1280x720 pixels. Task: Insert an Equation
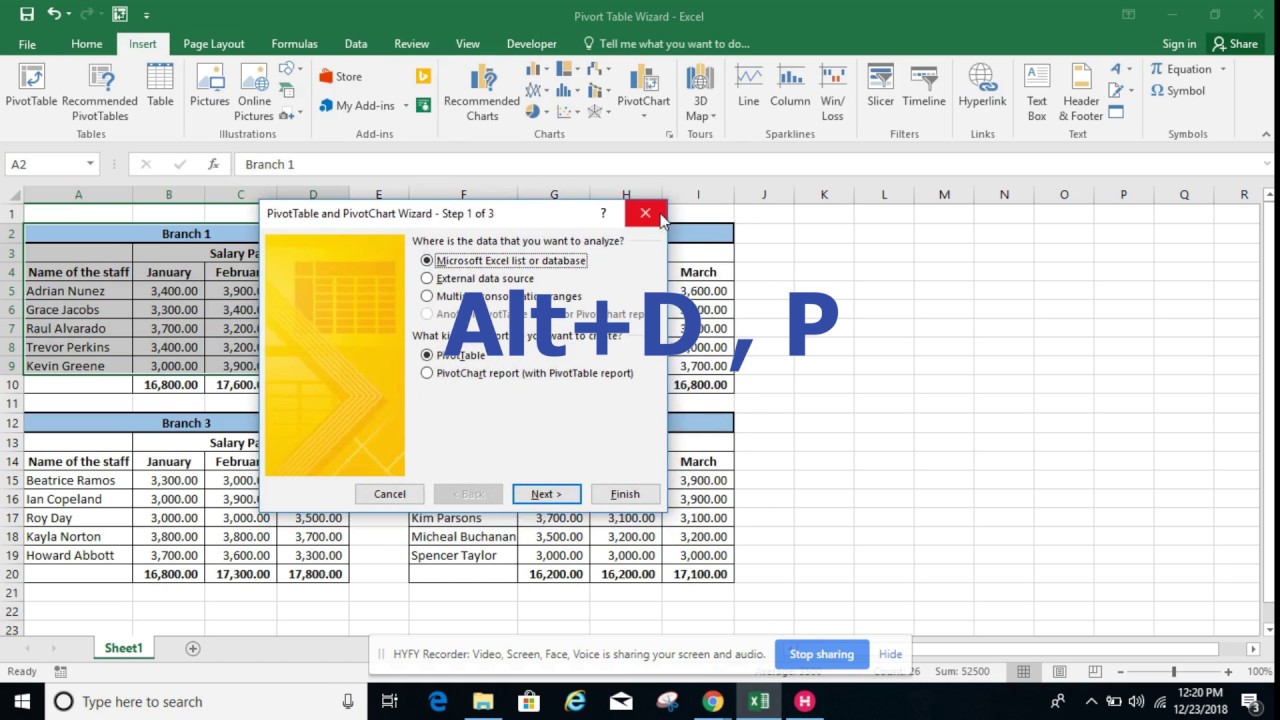tap(1180, 69)
